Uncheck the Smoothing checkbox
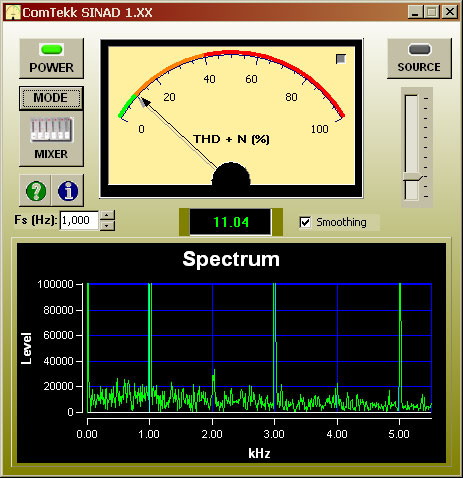Viewport: 463px width, 478px height. tap(305, 222)
